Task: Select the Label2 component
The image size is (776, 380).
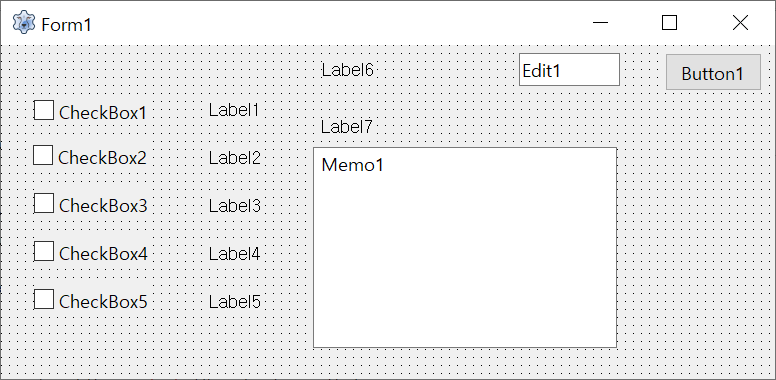Action: point(235,158)
